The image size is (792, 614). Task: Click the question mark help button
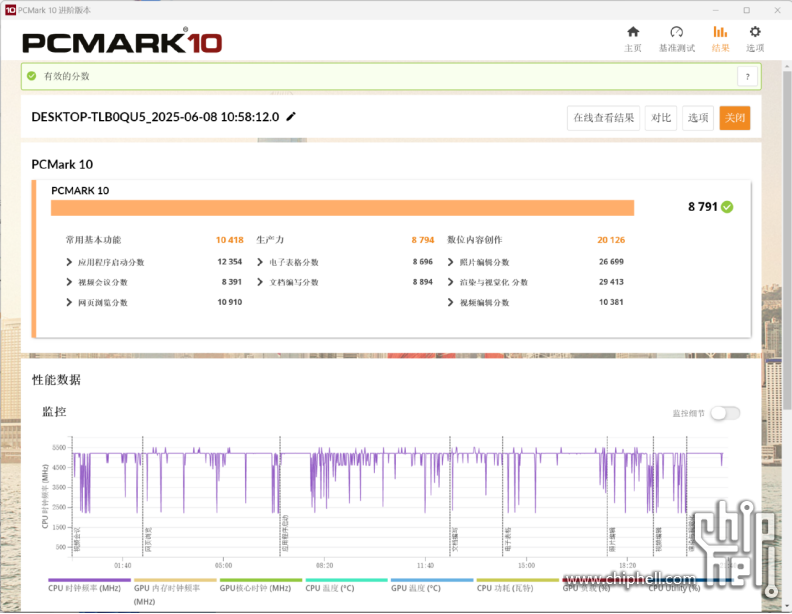[x=748, y=77]
